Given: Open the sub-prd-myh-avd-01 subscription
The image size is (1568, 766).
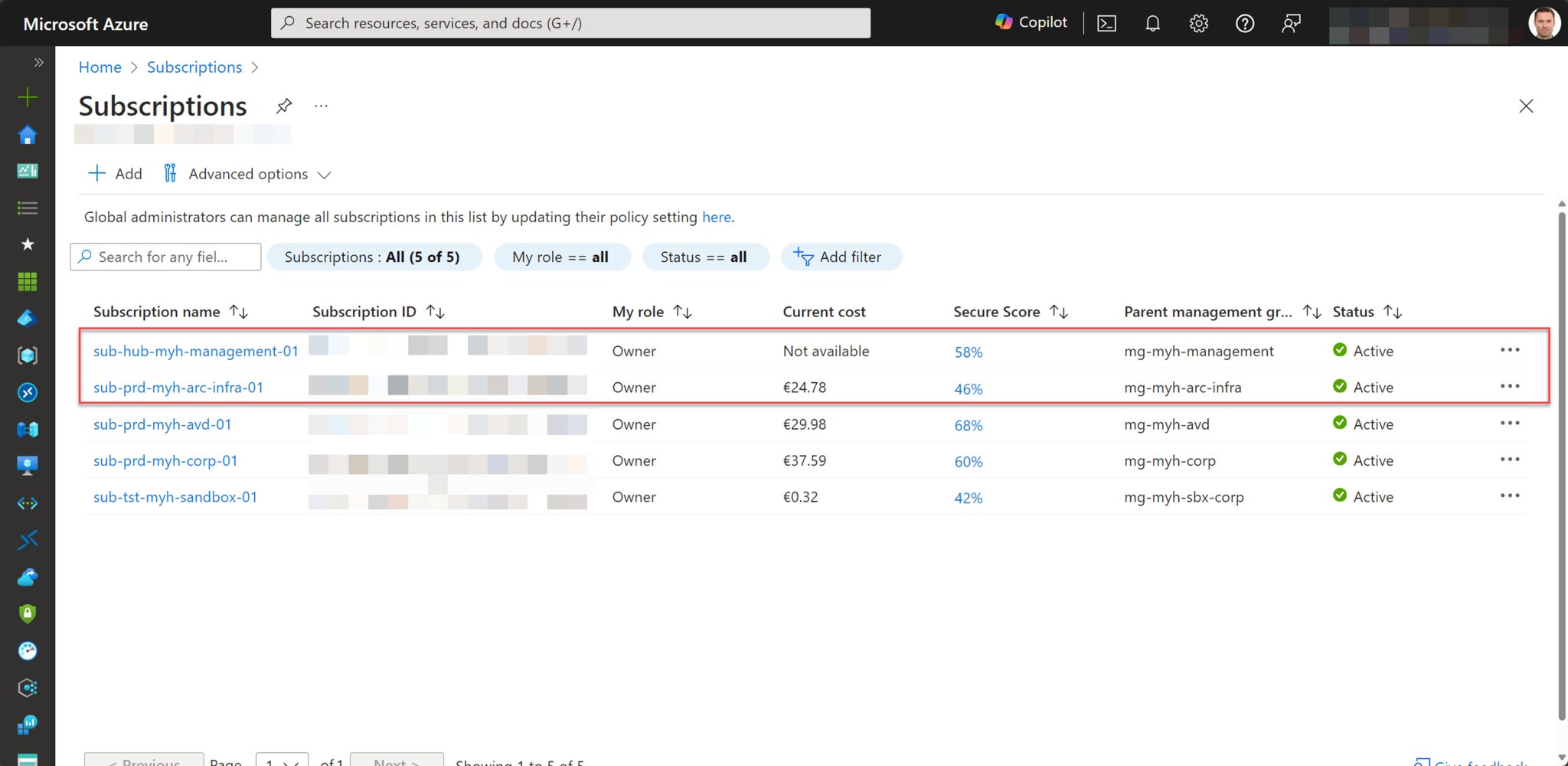Looking at the screenshot, I should coord(162,424).
